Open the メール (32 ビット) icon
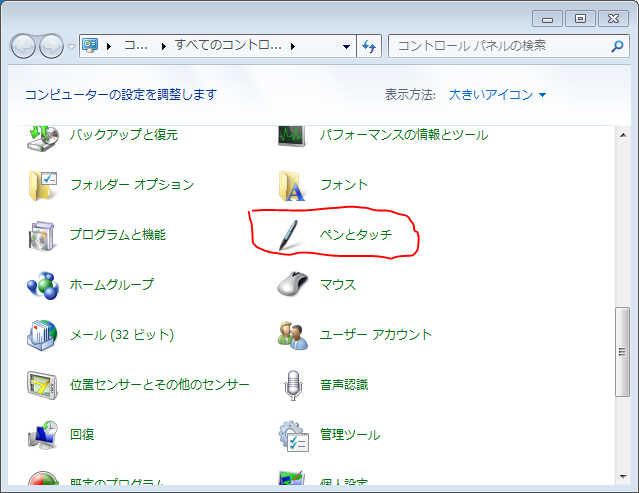Screen dimensions: 639x493 coord(43,335)
